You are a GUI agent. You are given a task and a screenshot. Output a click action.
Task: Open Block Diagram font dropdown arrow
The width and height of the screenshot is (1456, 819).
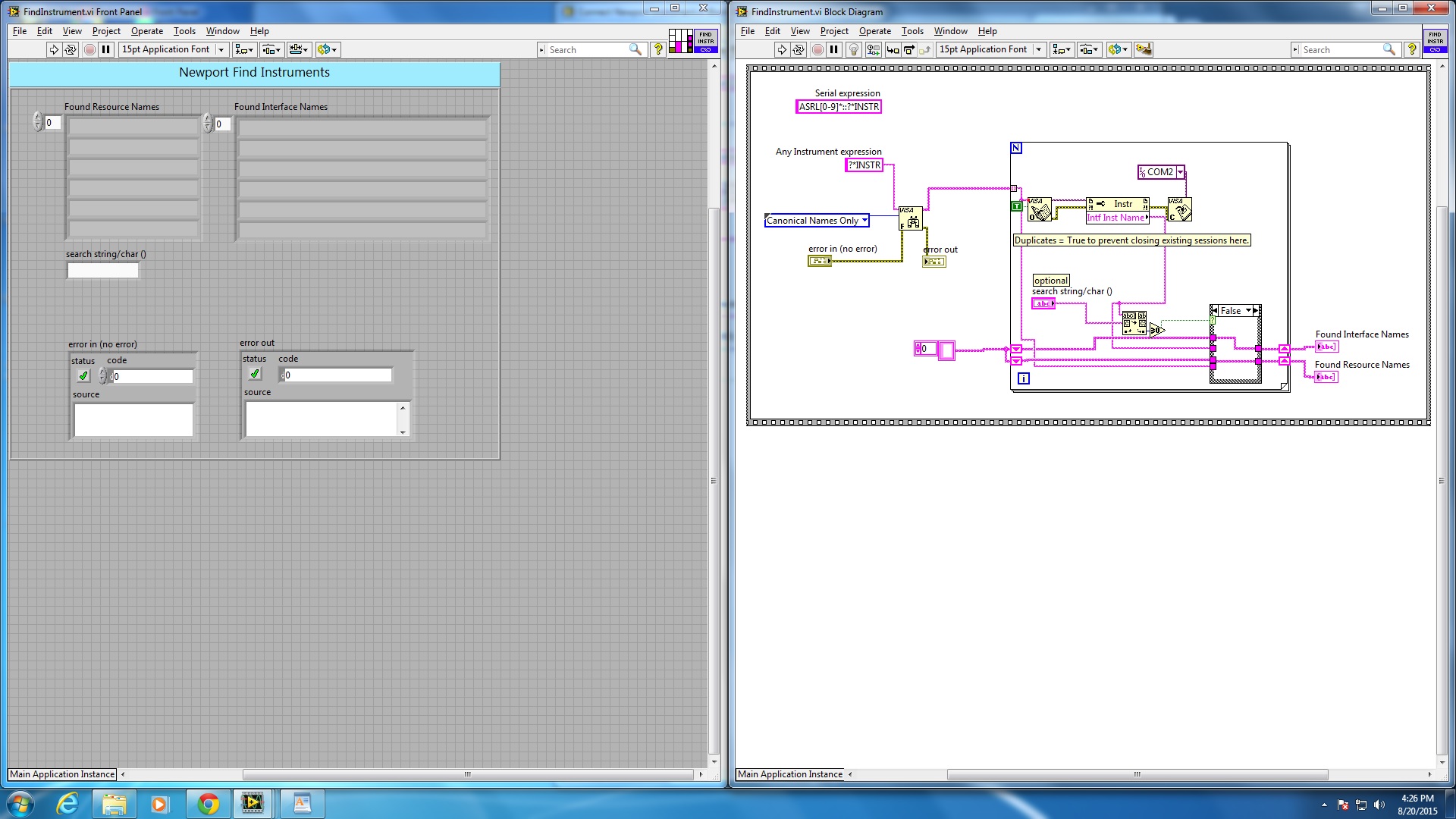click(1039, 49)
